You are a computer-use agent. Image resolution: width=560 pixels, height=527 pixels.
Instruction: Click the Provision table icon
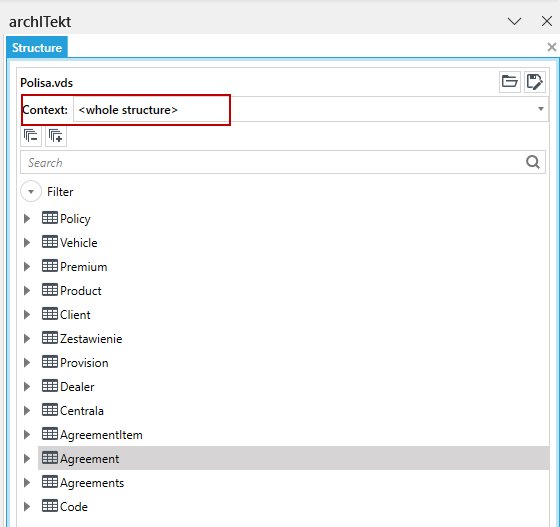pos(50,362)
